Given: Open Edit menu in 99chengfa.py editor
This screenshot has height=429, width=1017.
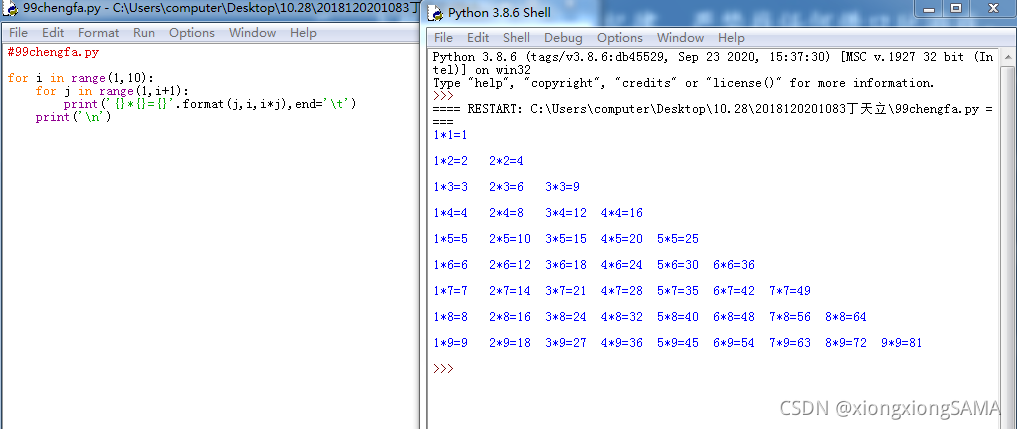Looking at the screenshot, I should tap(53, 32).
